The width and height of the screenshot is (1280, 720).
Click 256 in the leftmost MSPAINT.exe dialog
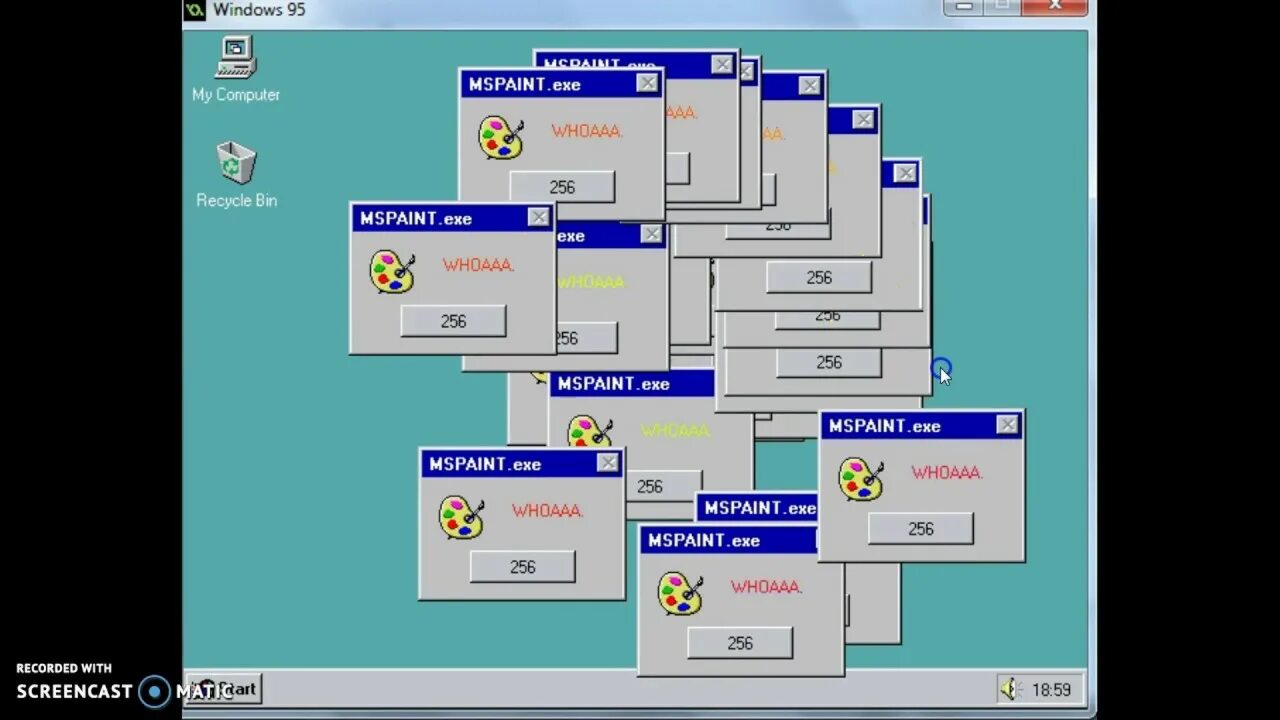453,321
